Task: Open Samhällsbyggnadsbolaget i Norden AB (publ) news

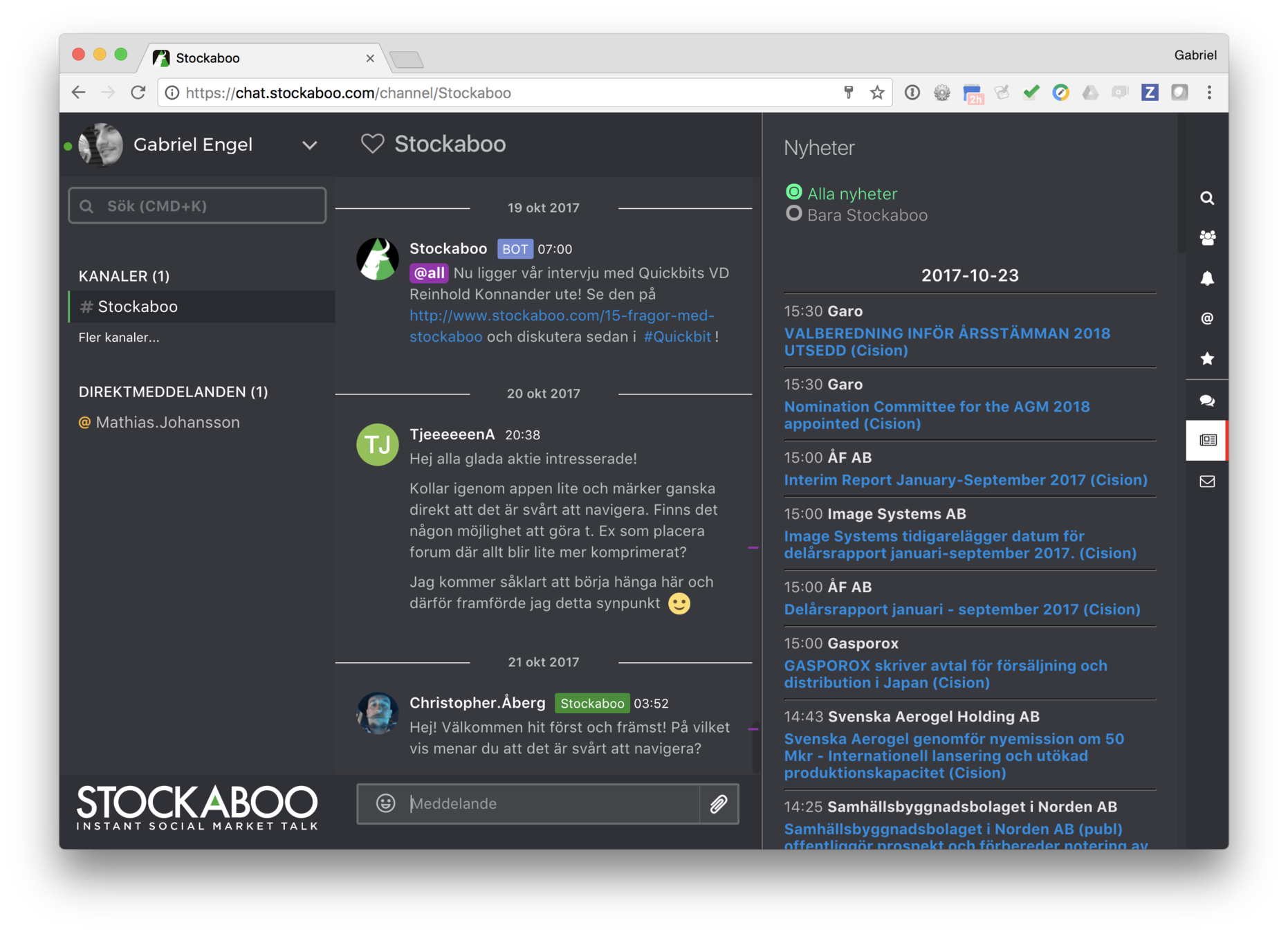Action: pyautogui.click(x=966, y=836)
